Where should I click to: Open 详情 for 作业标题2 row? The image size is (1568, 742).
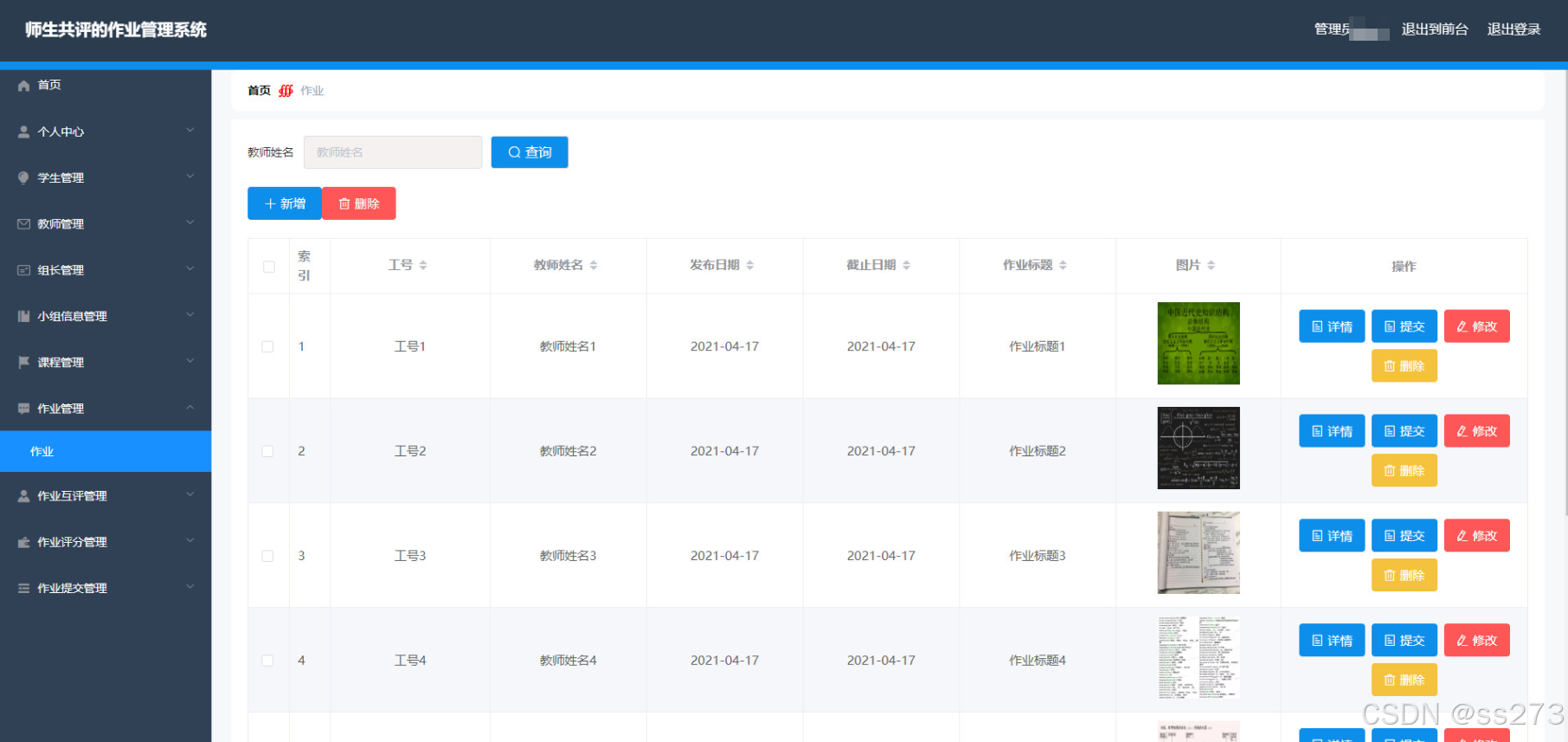pyautogui.click(x=1332, y=431)
